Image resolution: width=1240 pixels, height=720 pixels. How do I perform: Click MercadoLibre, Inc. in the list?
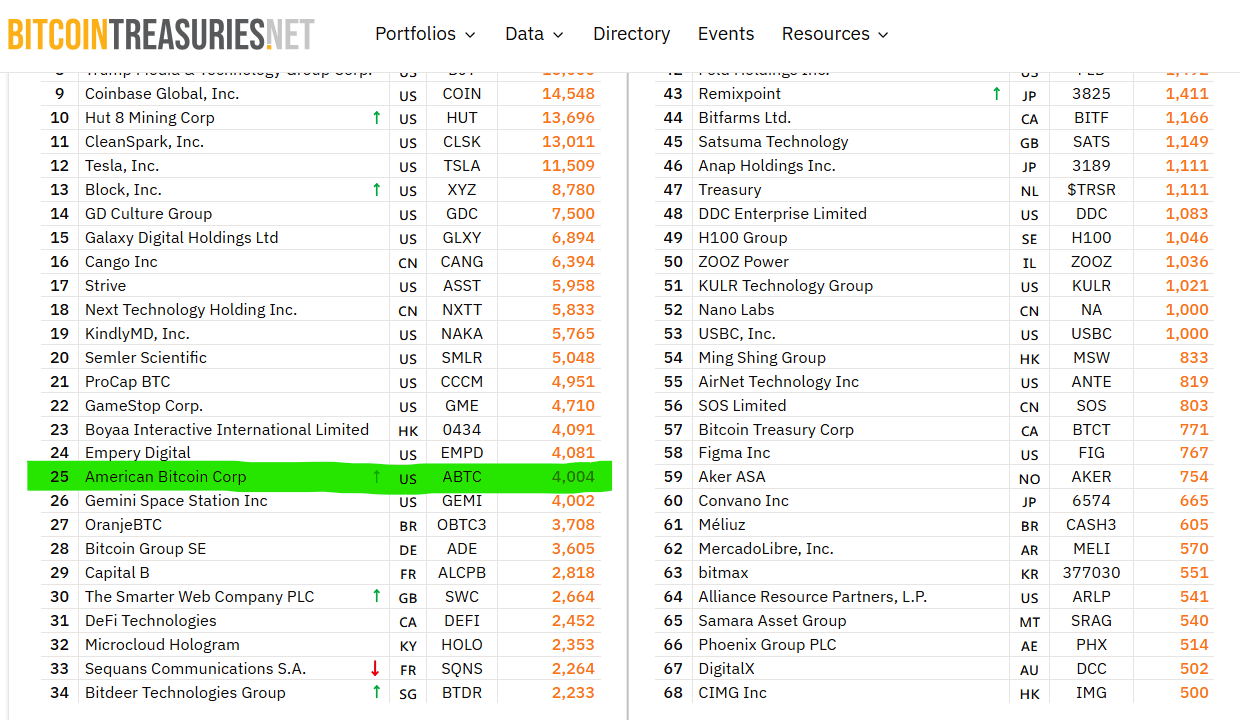click(766, 549)
